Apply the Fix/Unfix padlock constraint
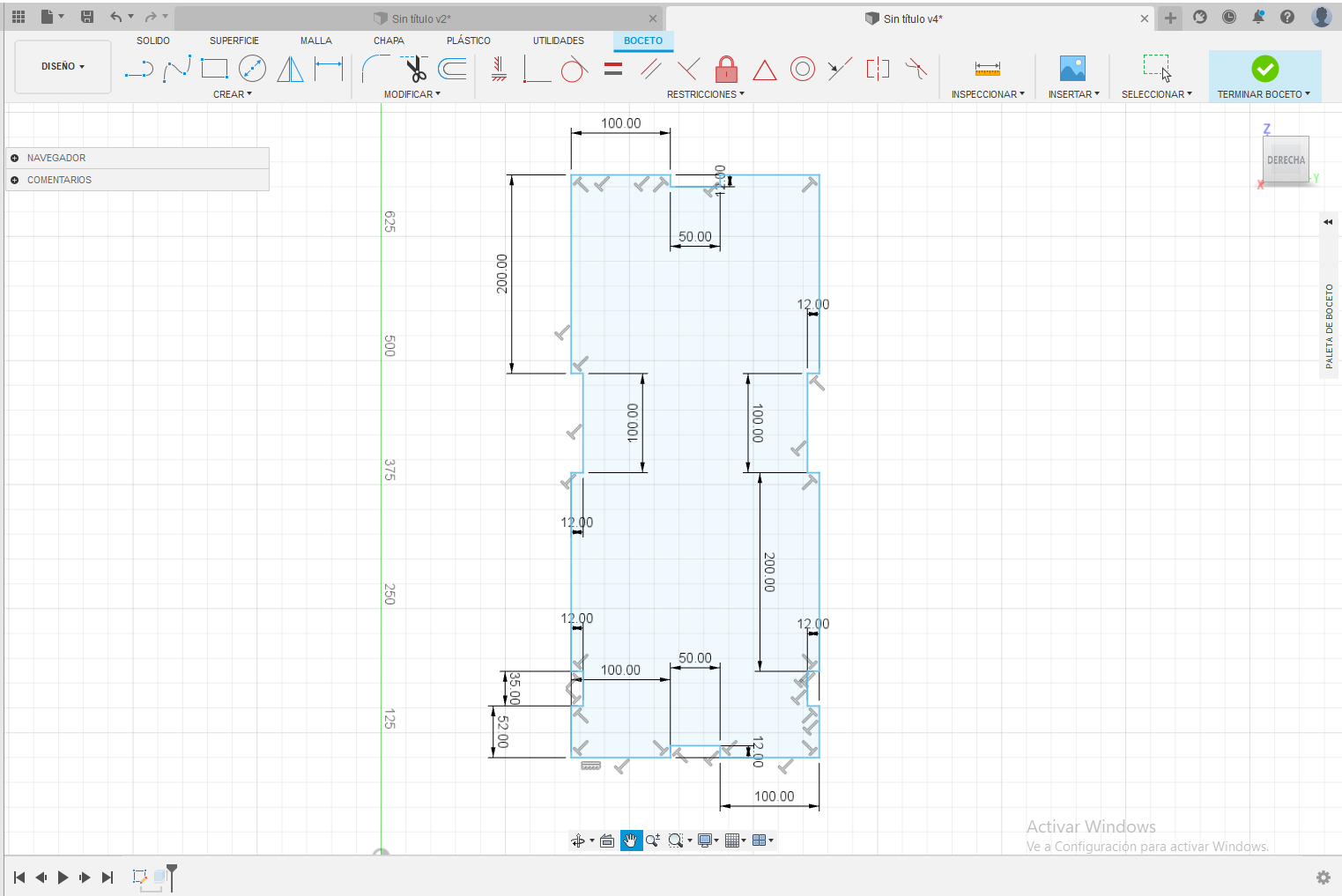 click(726, 69)
